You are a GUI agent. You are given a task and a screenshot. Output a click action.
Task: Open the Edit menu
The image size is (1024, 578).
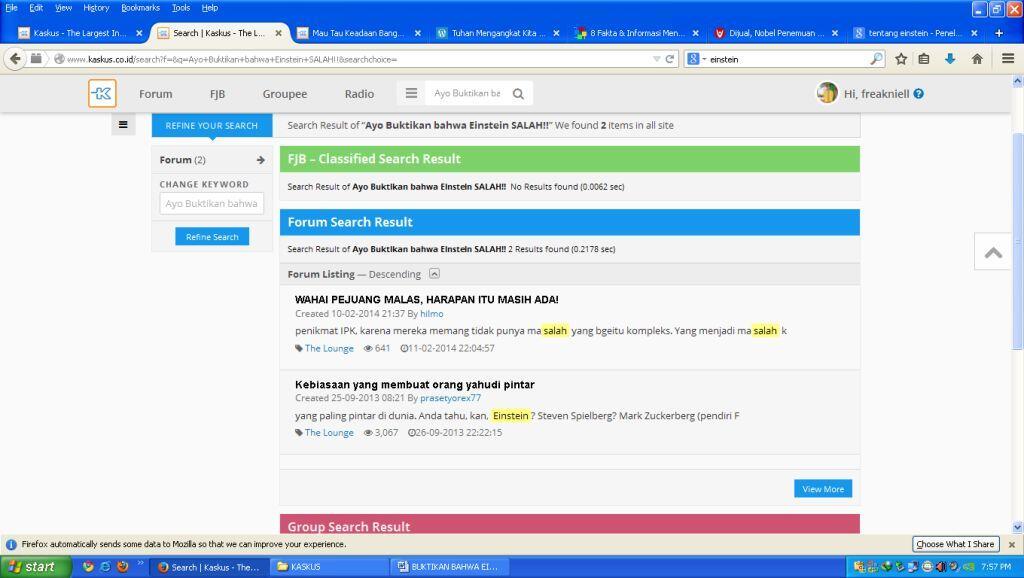36,8
